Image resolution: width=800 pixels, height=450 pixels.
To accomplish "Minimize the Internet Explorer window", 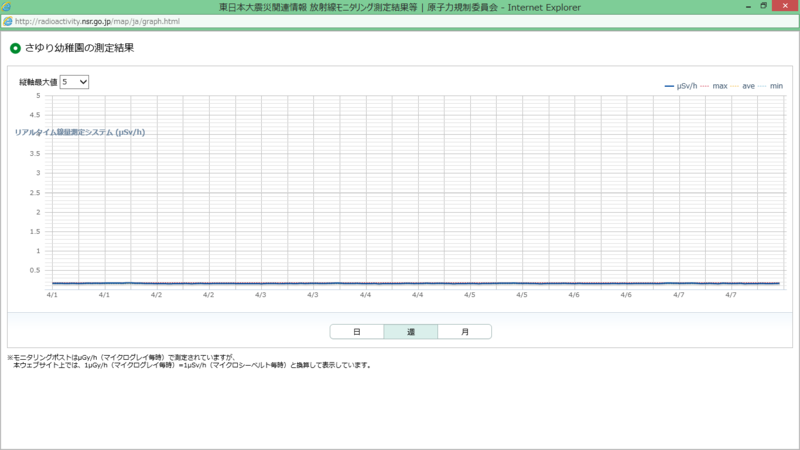I will coord(748,7).
